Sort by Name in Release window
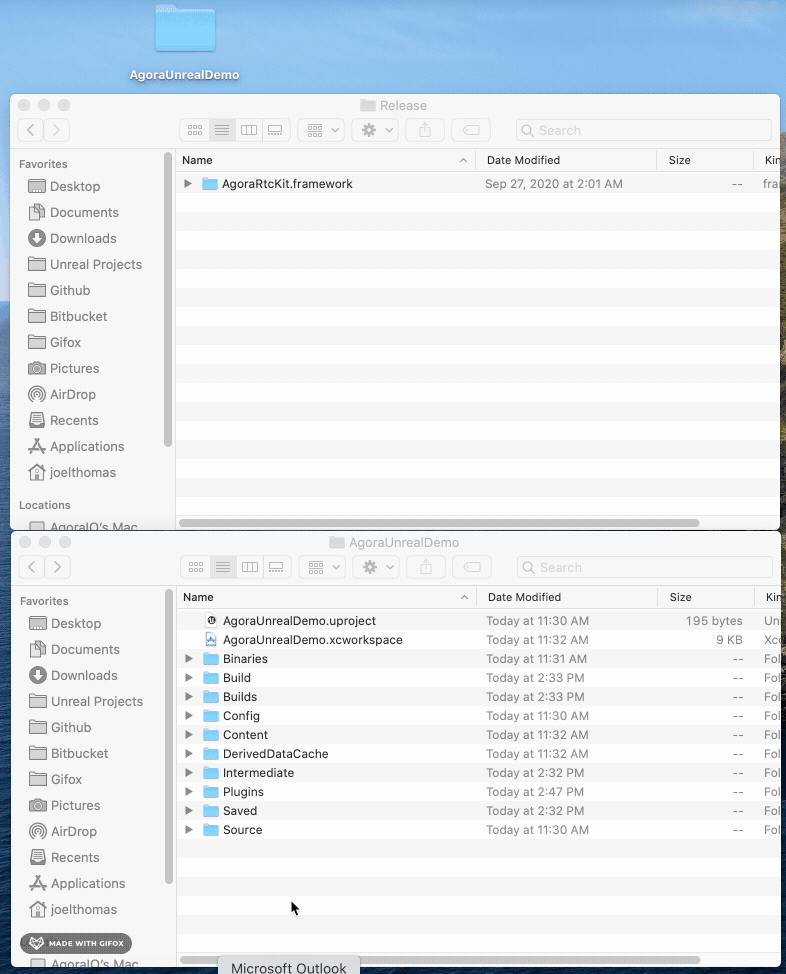The image size is (786, 974). (326, 160)
